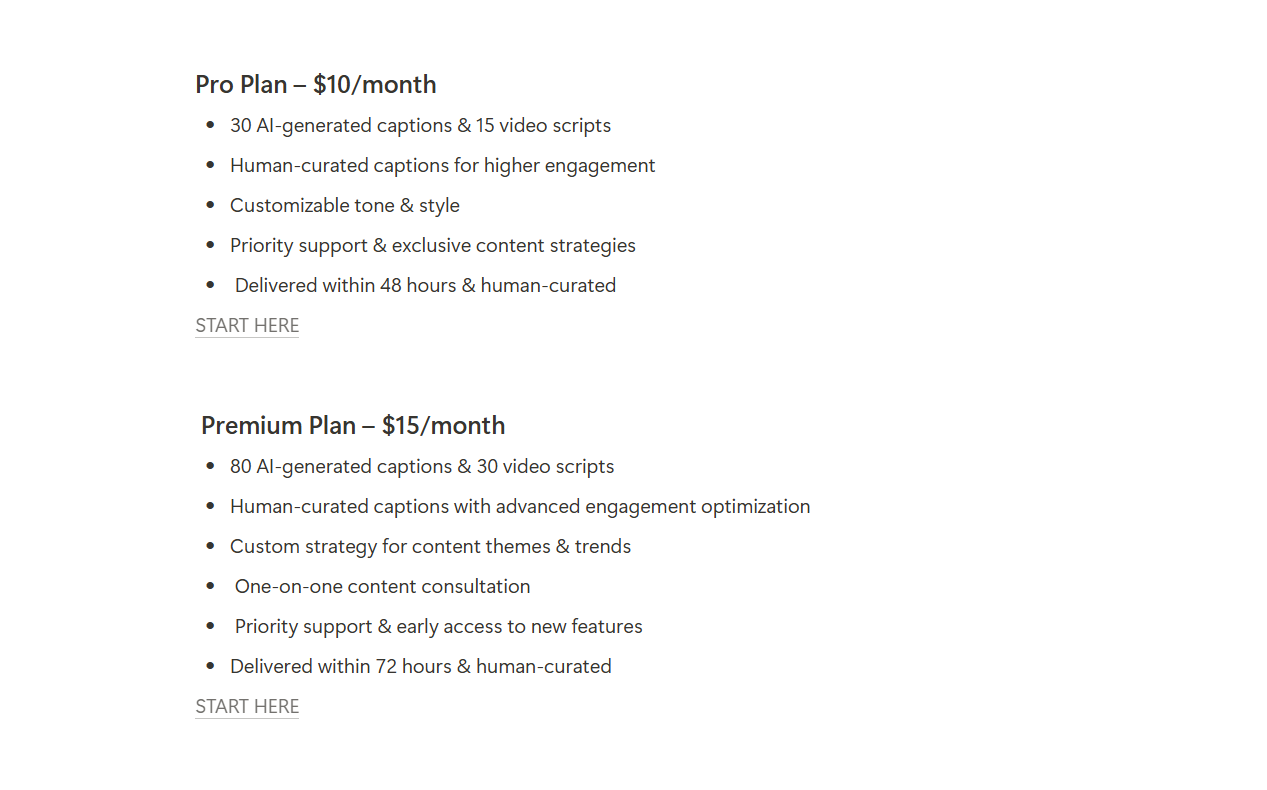Click '30 AI-generated captions & 15 video scripts' text

point(420,126)
